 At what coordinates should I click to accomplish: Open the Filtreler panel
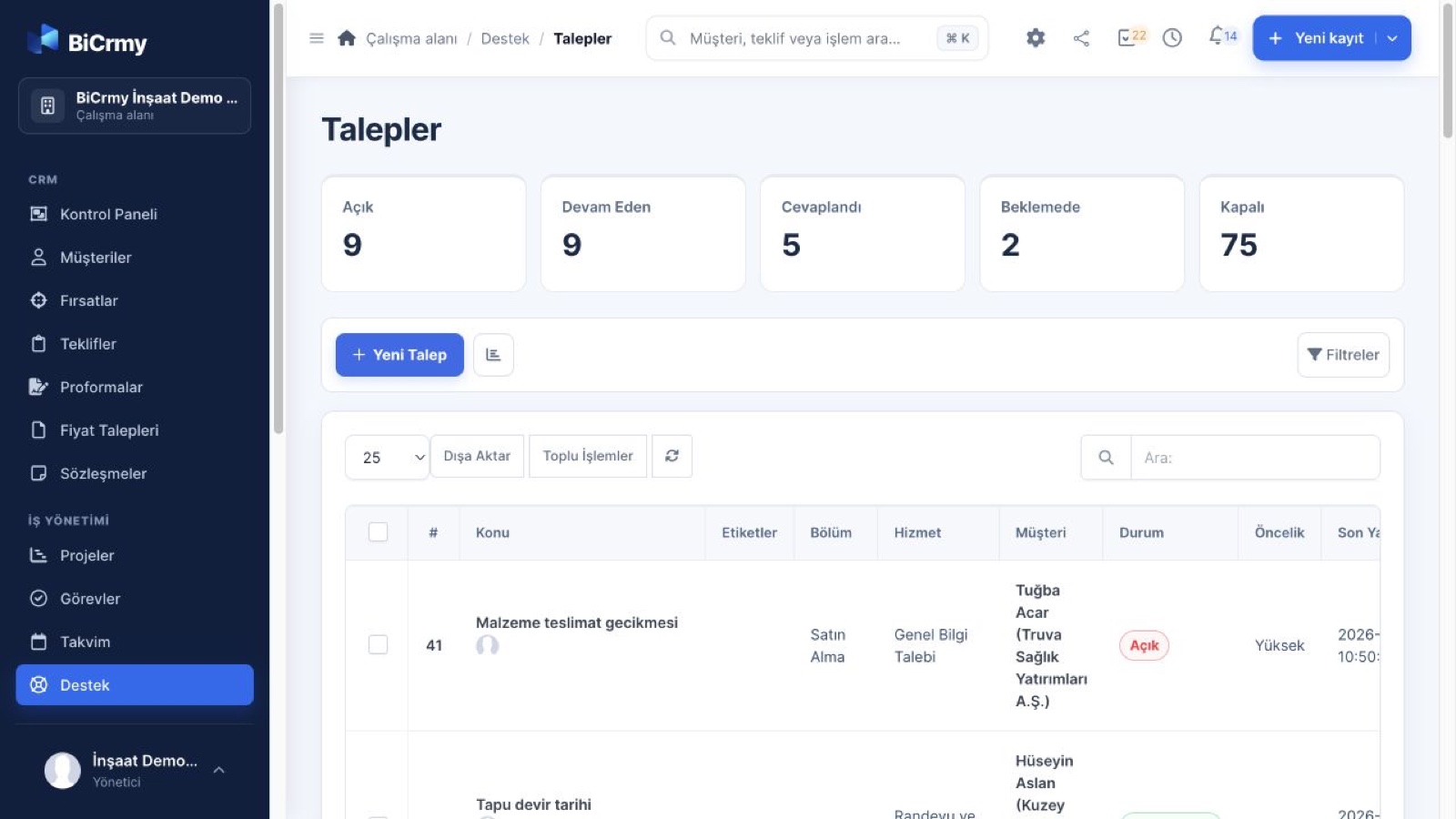coord(1343,355)
